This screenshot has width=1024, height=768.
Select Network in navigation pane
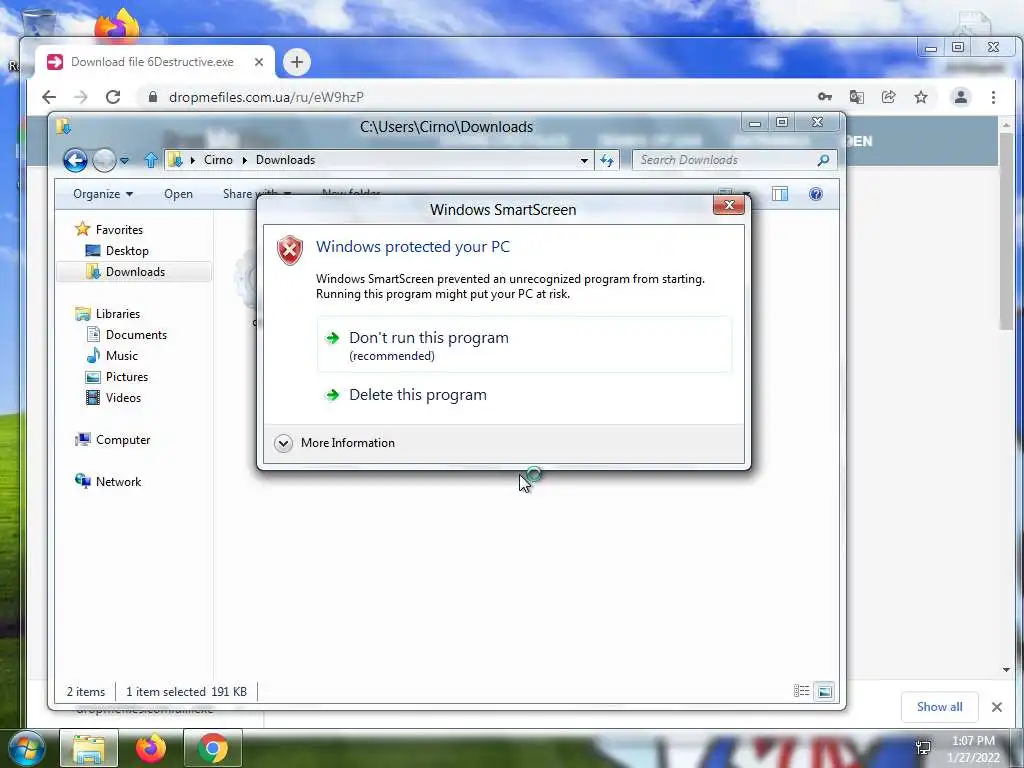[118, 482]
